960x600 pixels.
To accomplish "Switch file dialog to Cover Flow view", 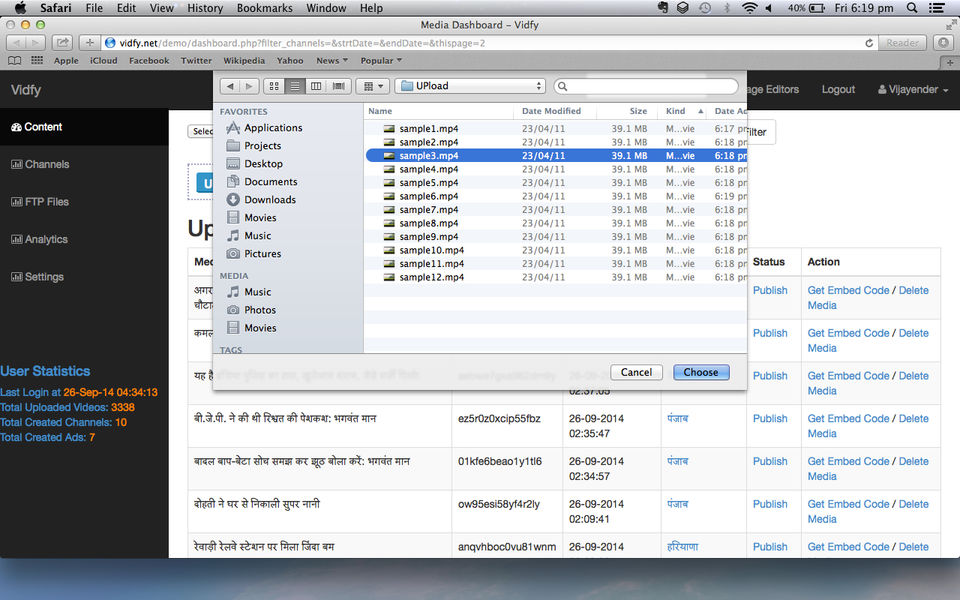I will [x=338, y=86].
